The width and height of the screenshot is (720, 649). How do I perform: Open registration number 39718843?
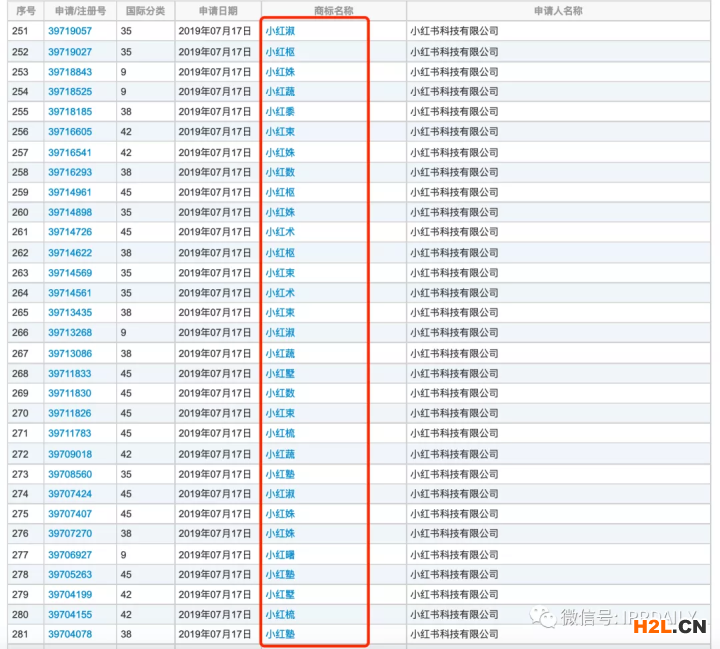(x=70, y=72)
